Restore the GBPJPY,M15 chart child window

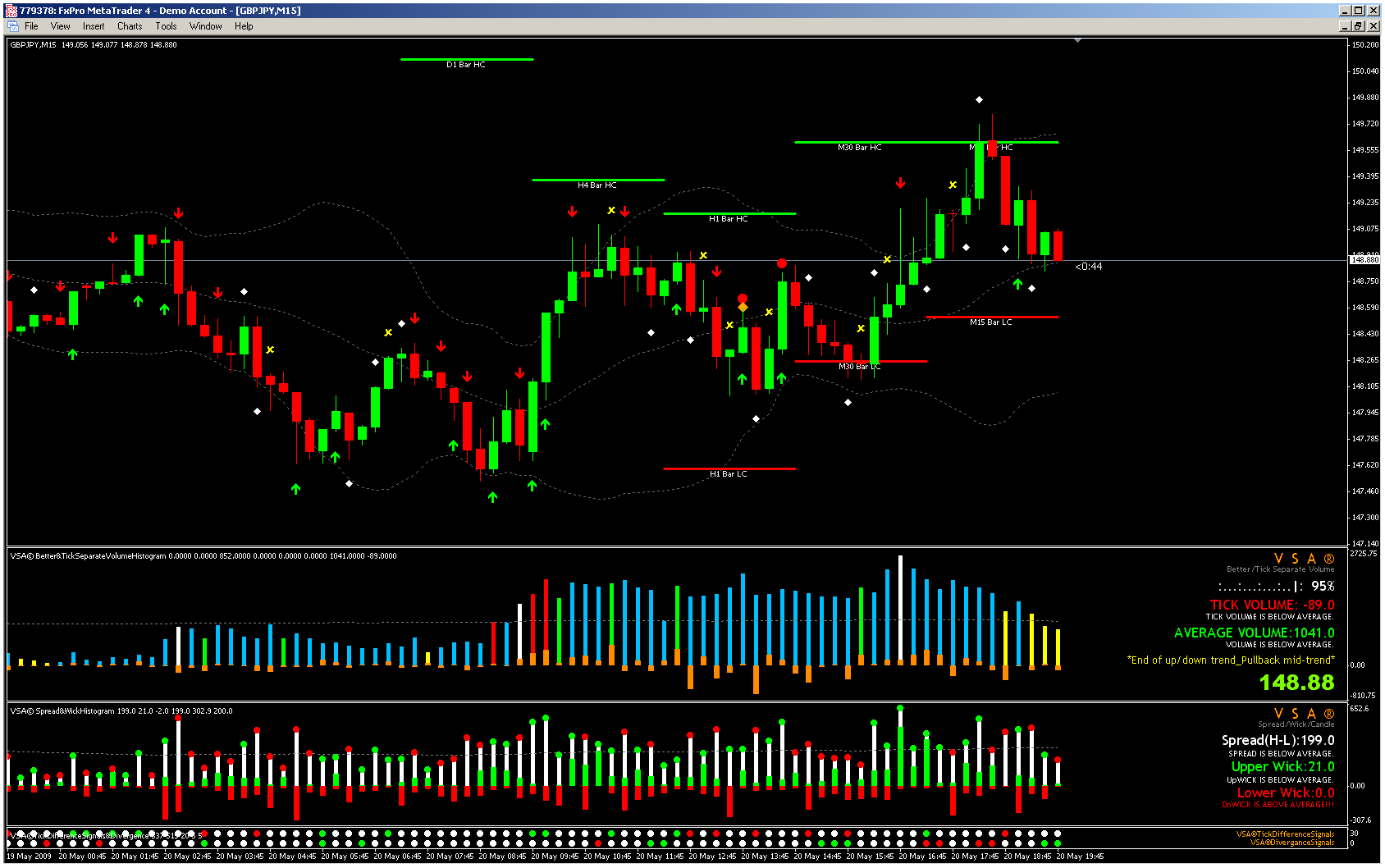click(x=1358, y=26)
